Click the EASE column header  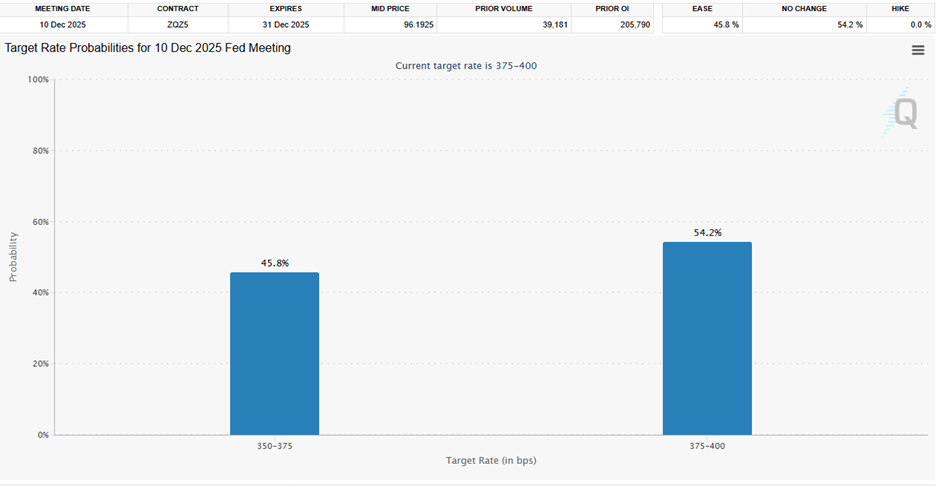pyautogui.click(x=703, y=8)
